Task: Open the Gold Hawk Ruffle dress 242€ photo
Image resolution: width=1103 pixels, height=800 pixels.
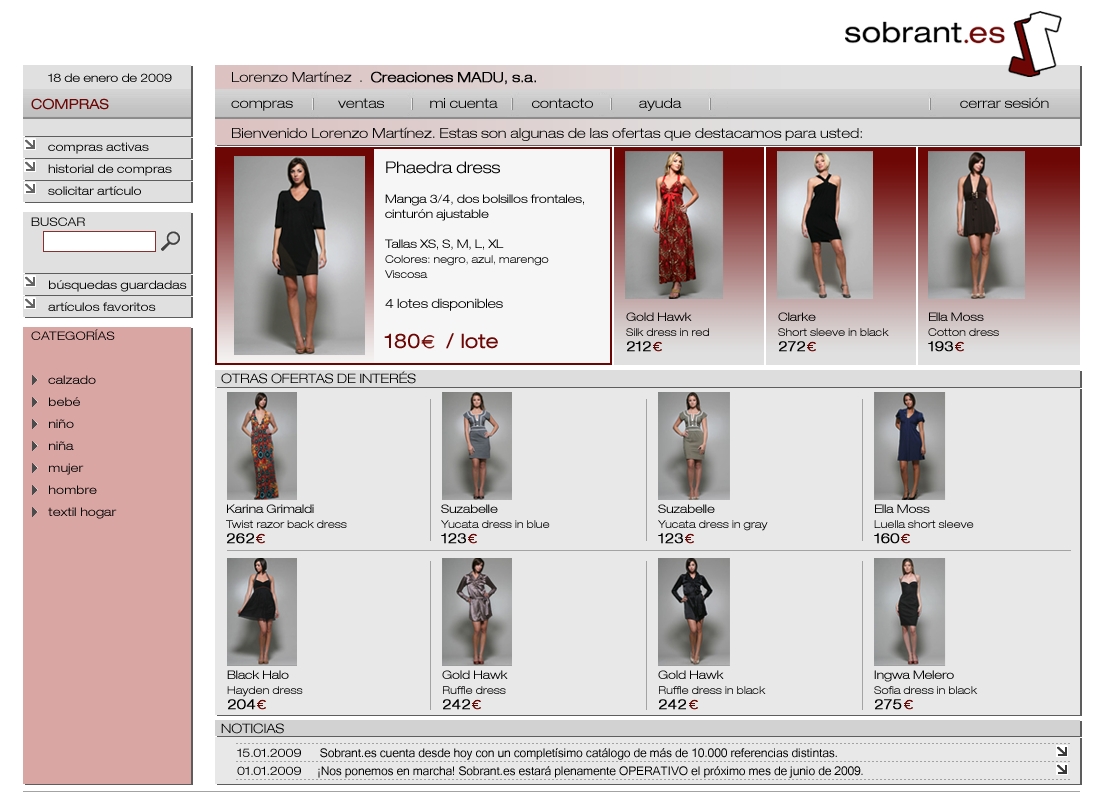Action: (x=477, y=612)
